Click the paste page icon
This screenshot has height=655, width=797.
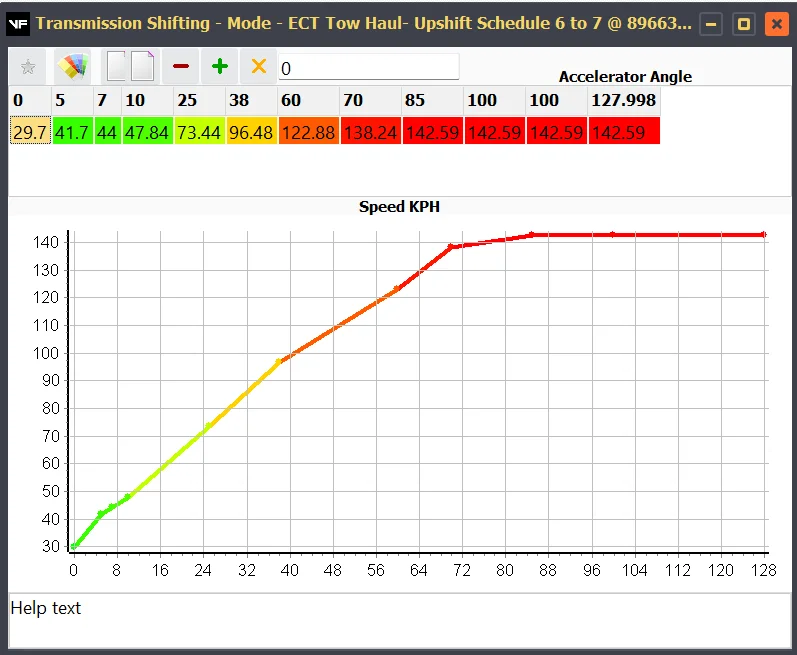pyautogui.click(x=142, y=67)
